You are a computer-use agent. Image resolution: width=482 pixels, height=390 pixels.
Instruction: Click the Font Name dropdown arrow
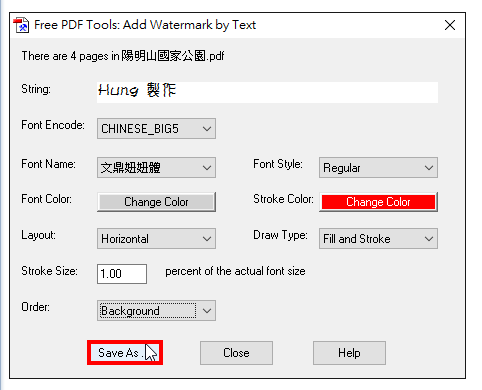pos(207,168)
